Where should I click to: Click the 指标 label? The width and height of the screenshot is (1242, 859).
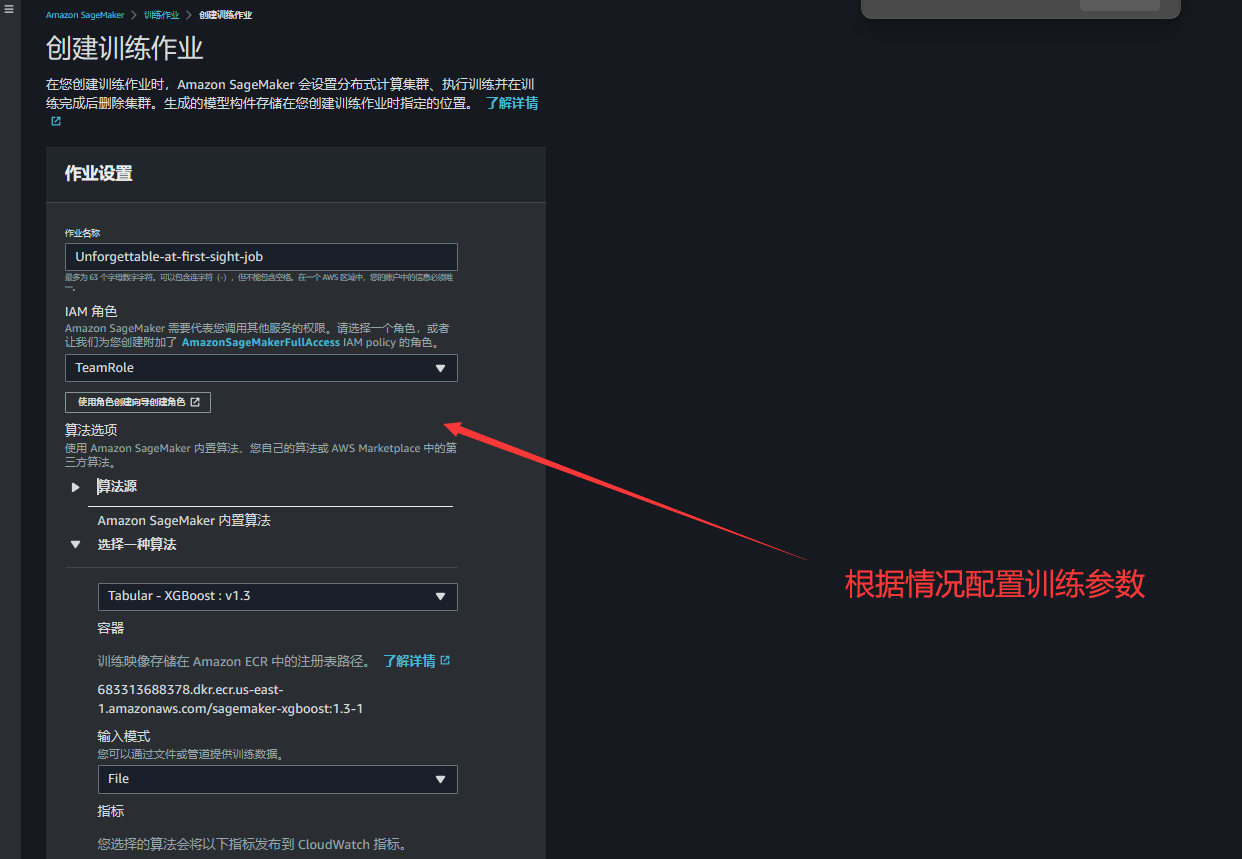coord(111,811)
